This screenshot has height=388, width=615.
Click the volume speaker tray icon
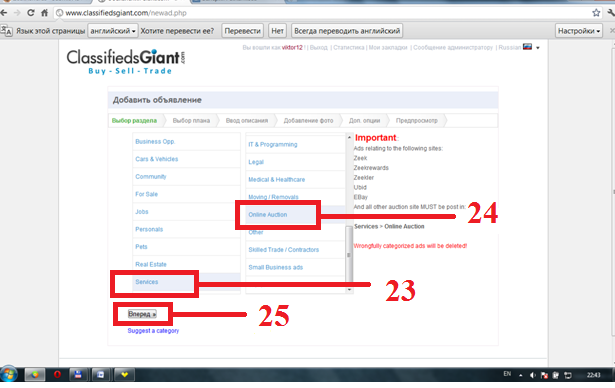pyautogui.click(x=533, y=375)
